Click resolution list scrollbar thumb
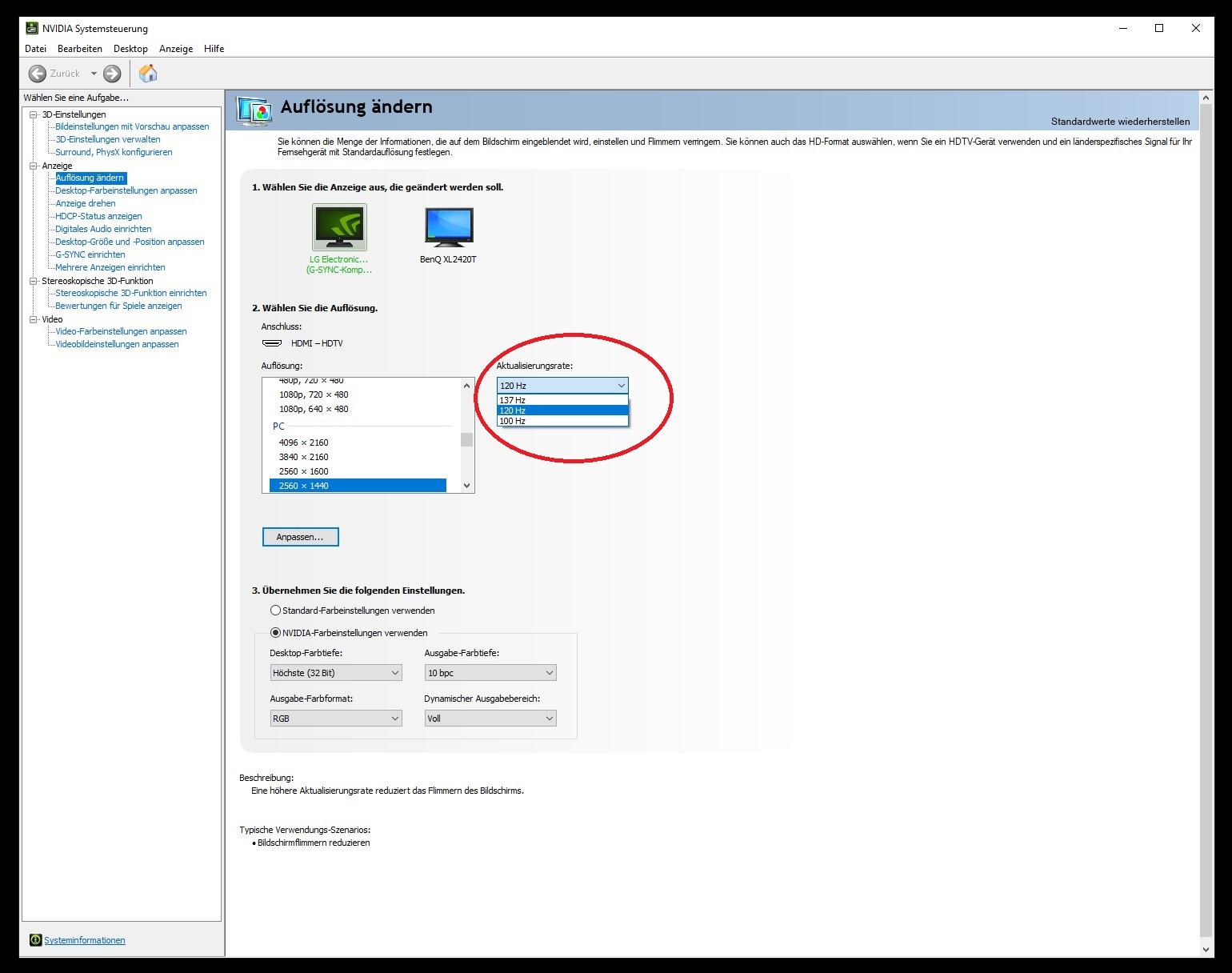This screenshot has height=973, width=1232. tap(467, 439)
